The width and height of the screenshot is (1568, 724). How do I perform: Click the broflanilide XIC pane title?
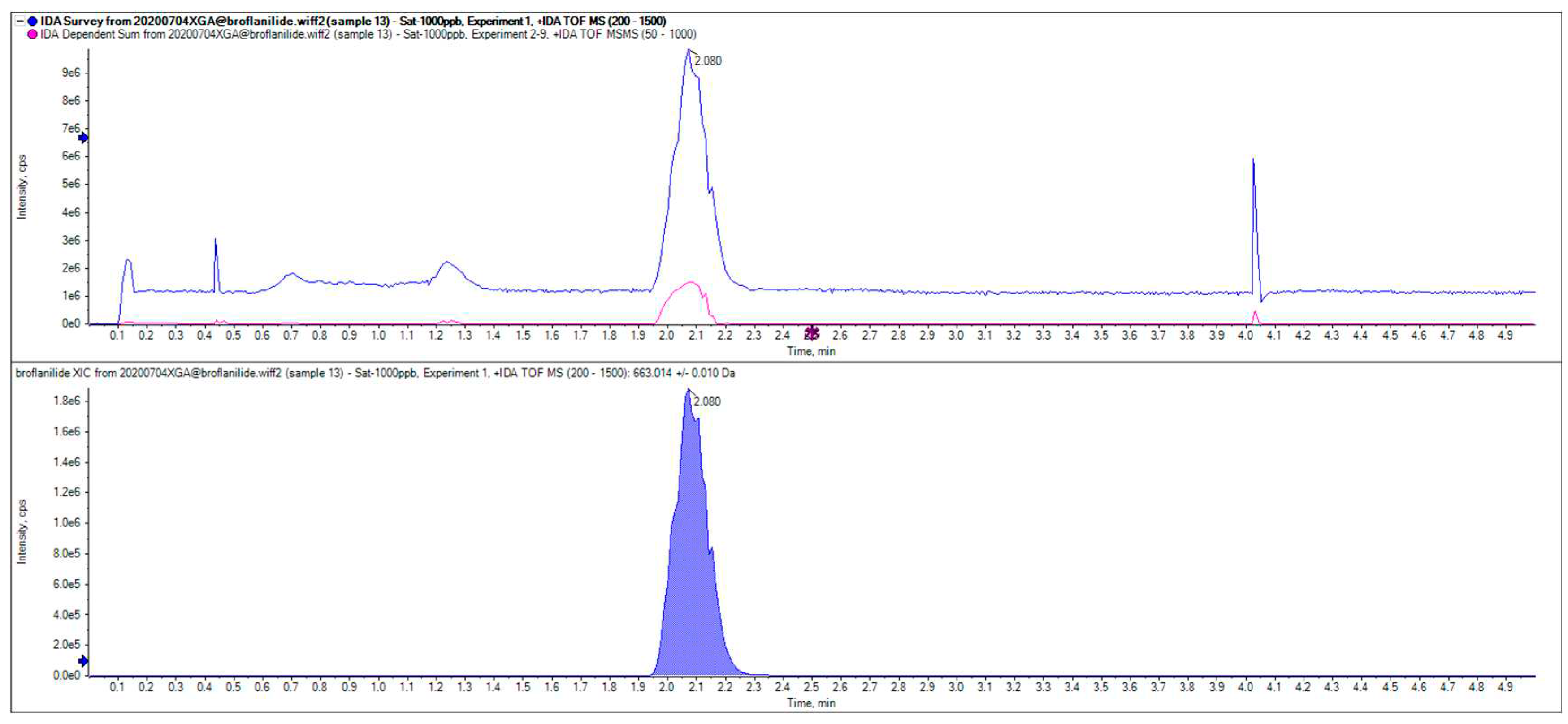(375, 373)
